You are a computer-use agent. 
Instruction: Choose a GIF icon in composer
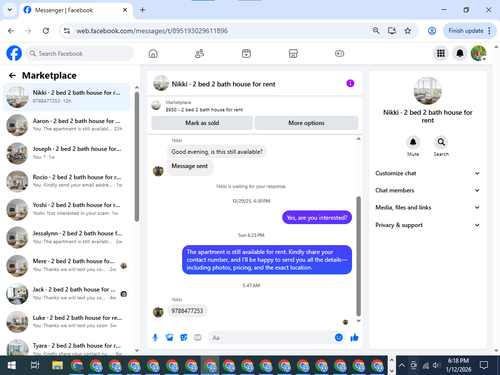click(x=198, y=338)
